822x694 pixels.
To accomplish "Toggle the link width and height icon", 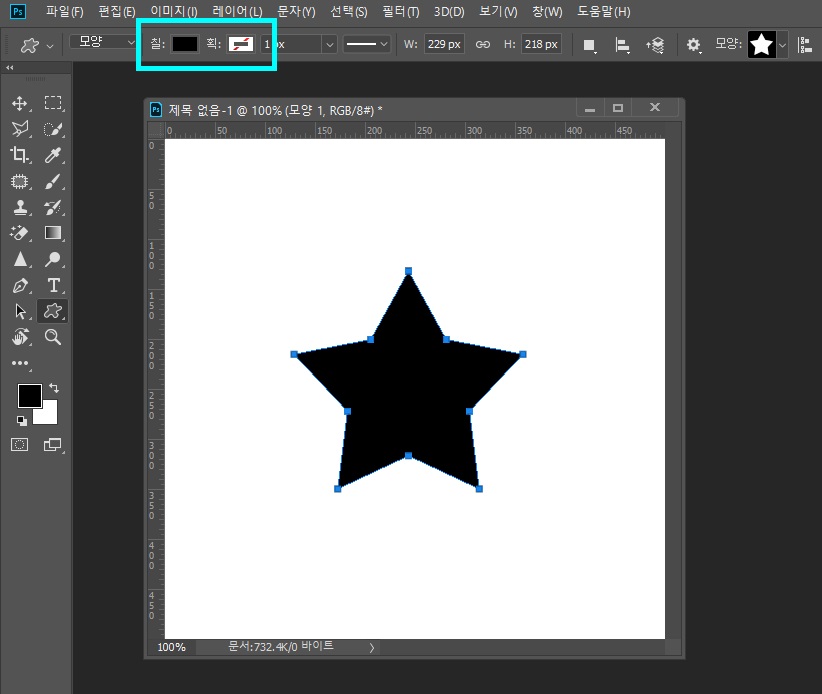I will point(483,45).
